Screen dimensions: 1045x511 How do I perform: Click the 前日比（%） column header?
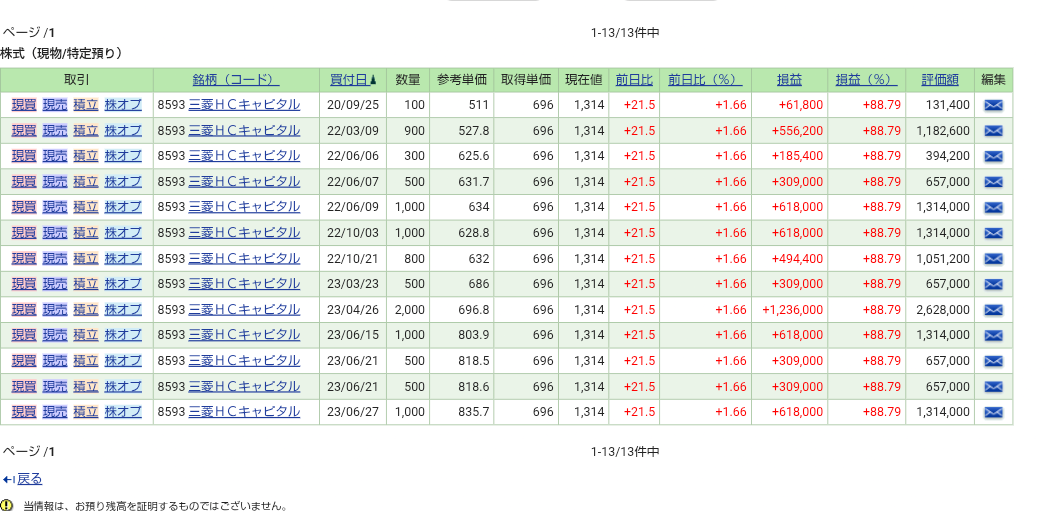704,80
